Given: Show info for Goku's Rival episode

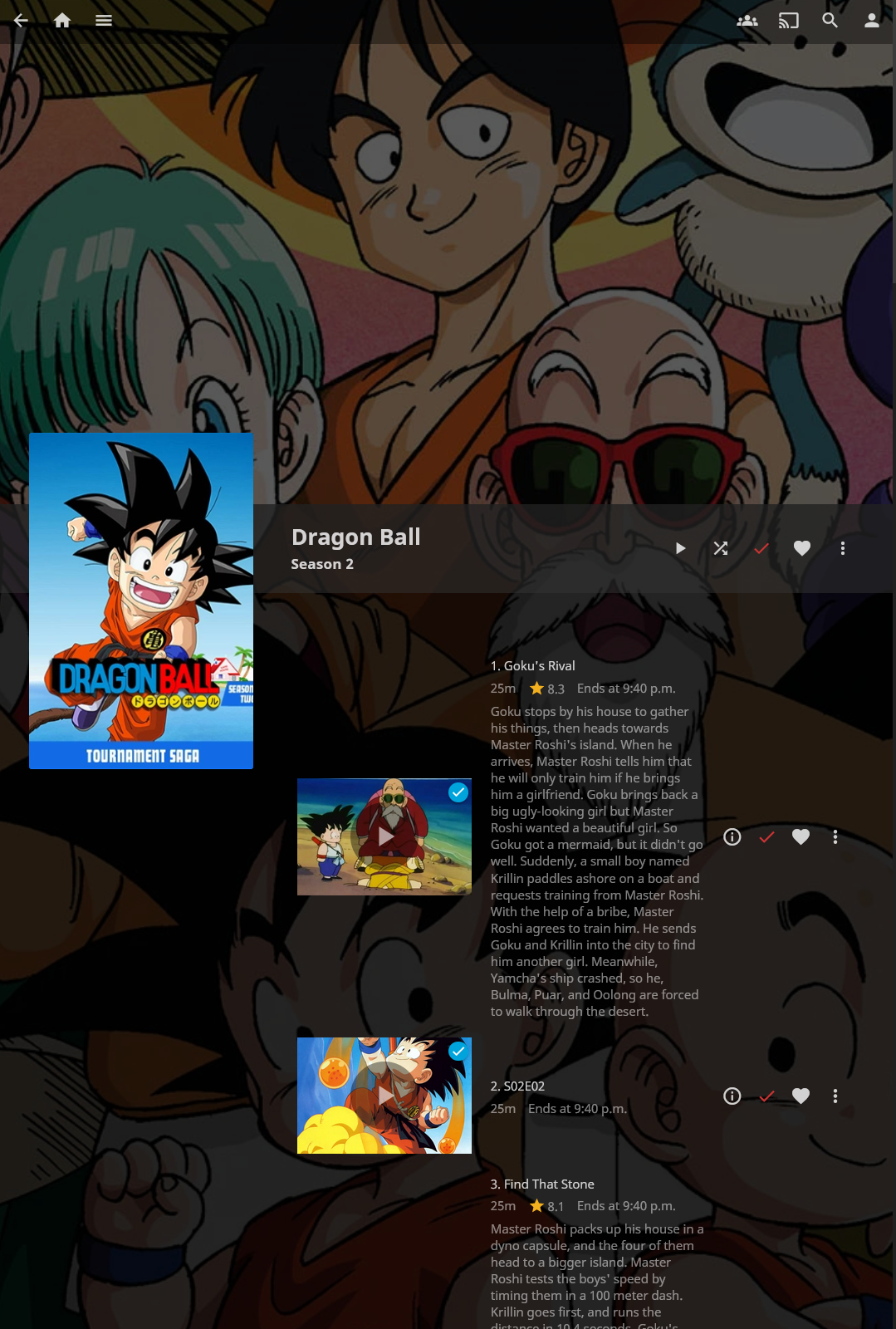Looking at the screenshot, I should (732, 837).
